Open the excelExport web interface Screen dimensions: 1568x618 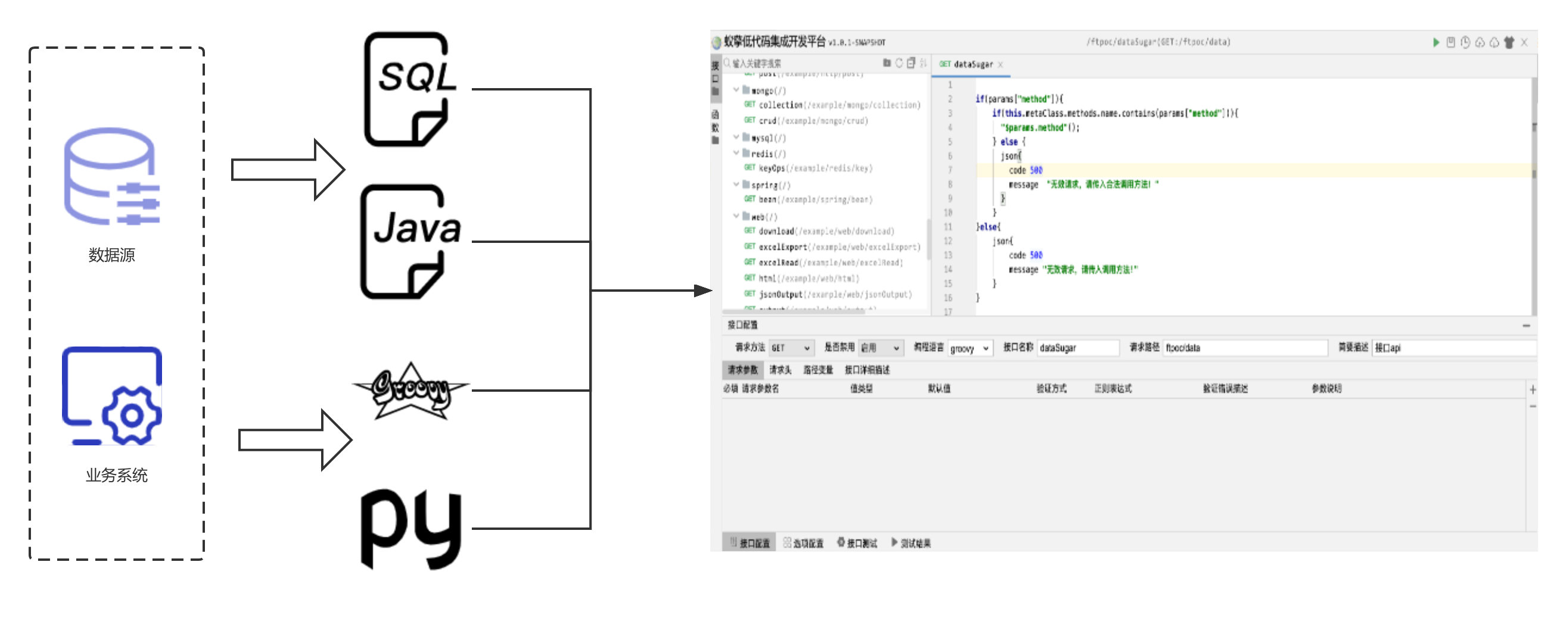[832, 246]
